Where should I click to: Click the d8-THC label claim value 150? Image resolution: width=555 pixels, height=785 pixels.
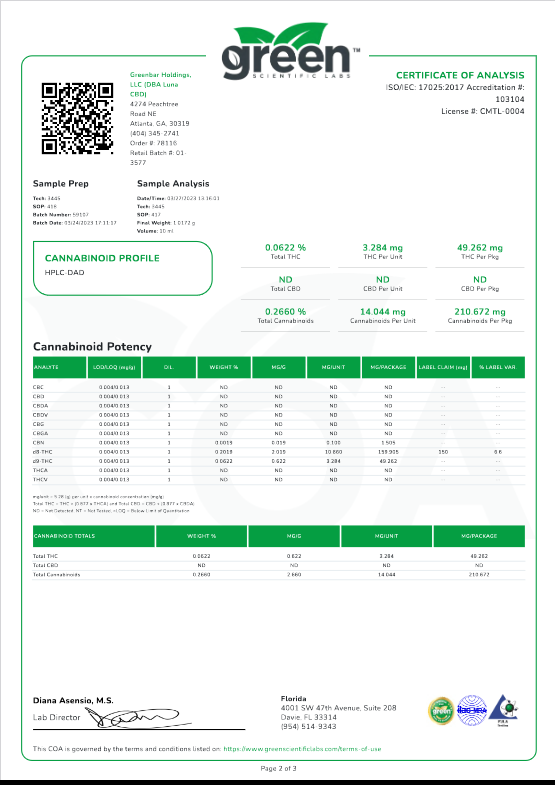(x=443, y=452)
